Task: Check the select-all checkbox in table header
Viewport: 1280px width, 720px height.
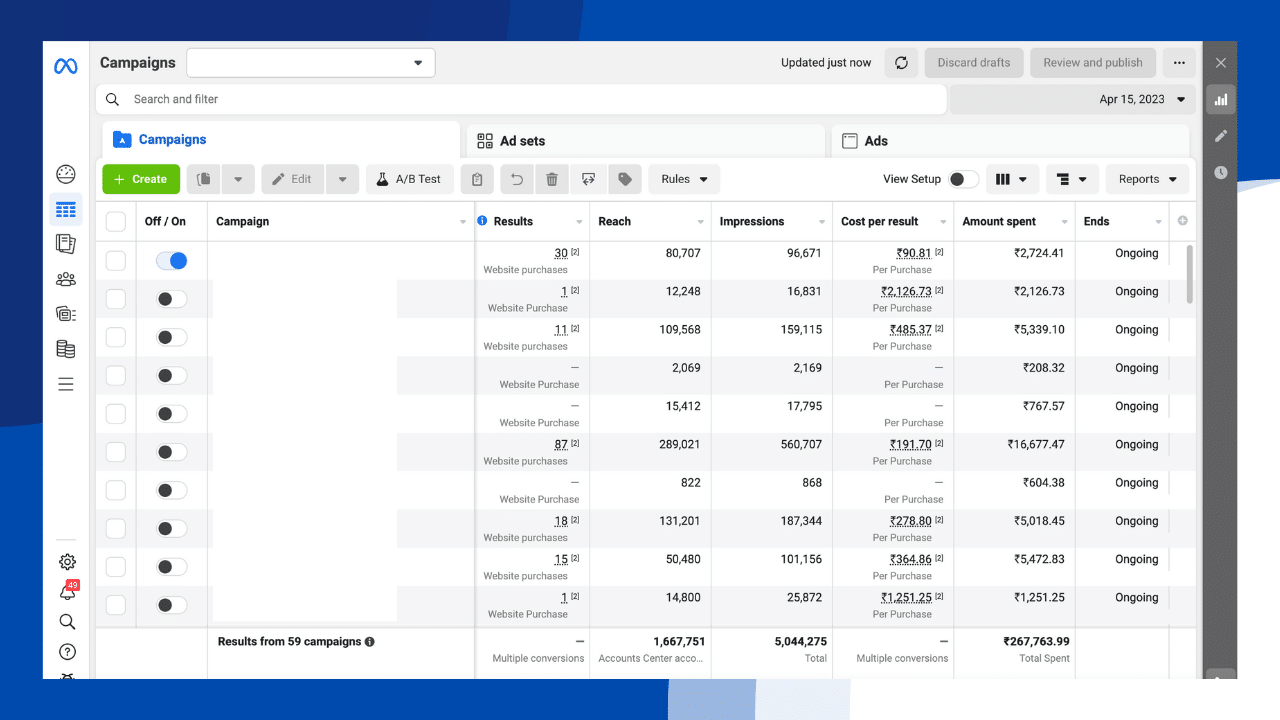Action: coord(116,221)
